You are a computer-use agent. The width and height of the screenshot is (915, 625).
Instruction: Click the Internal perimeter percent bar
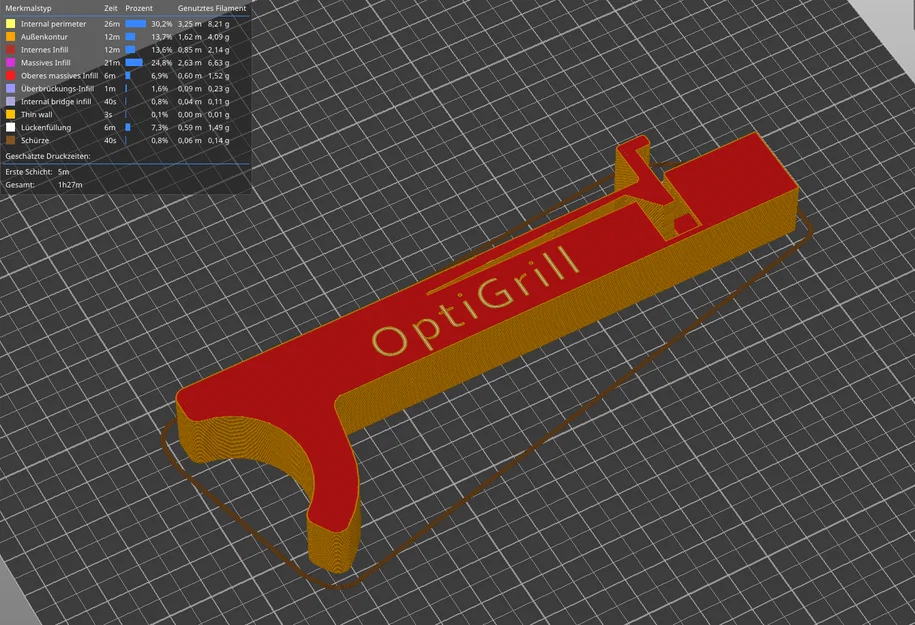[x=135, y=24]
